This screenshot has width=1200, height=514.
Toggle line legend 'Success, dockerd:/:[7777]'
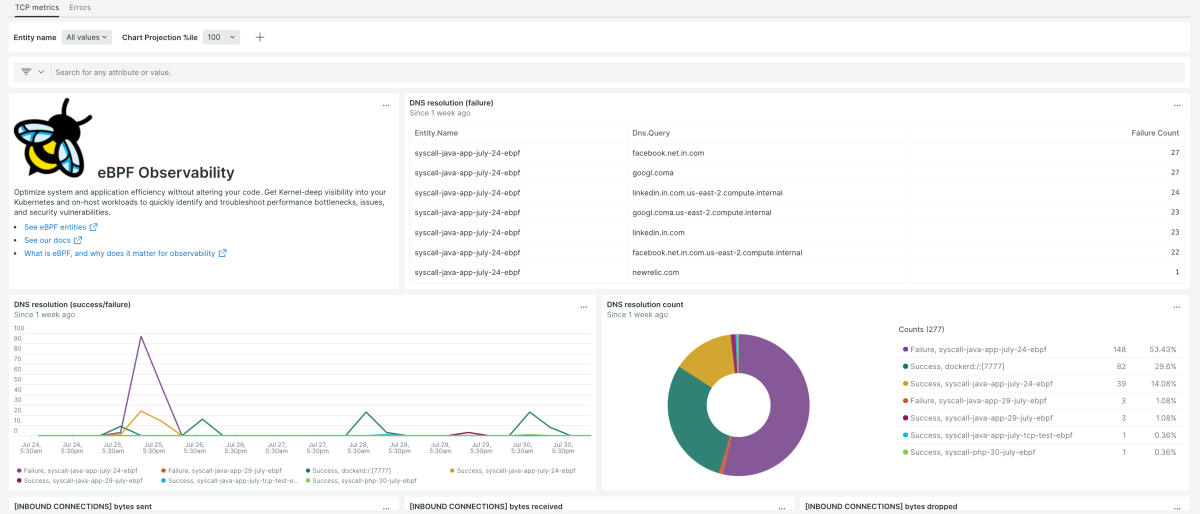point(346,470)
